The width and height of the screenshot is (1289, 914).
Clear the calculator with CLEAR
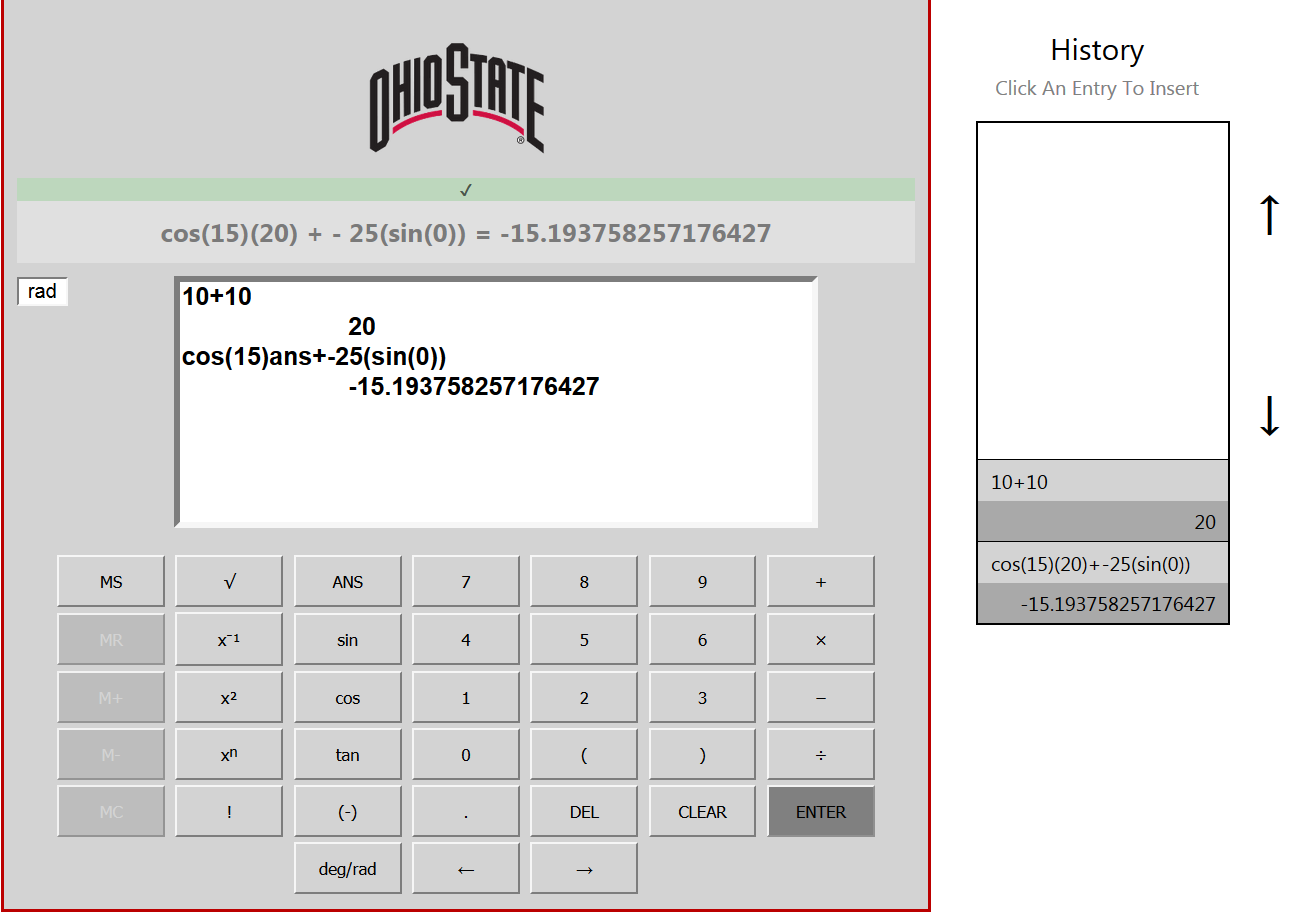click(701, 810)
